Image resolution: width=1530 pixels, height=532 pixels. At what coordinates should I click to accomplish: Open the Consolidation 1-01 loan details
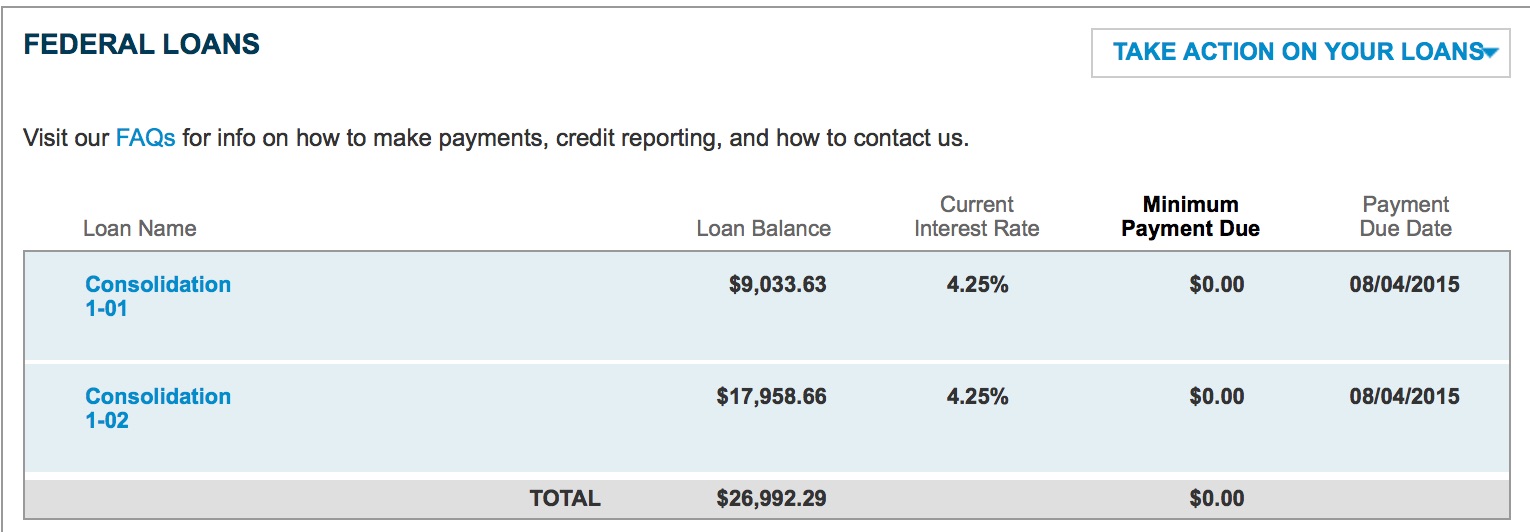[157, 296]
